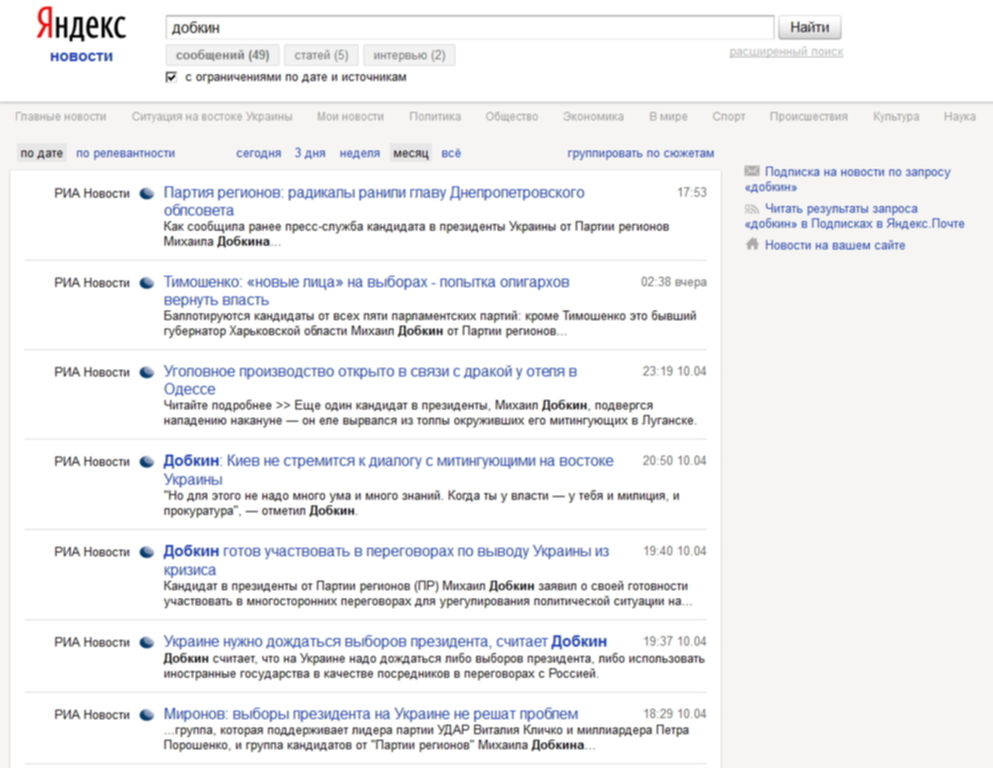Viewport: 993px width, 768px height.
Task: Filter results to сегодня
Action: tap(258, 153)
